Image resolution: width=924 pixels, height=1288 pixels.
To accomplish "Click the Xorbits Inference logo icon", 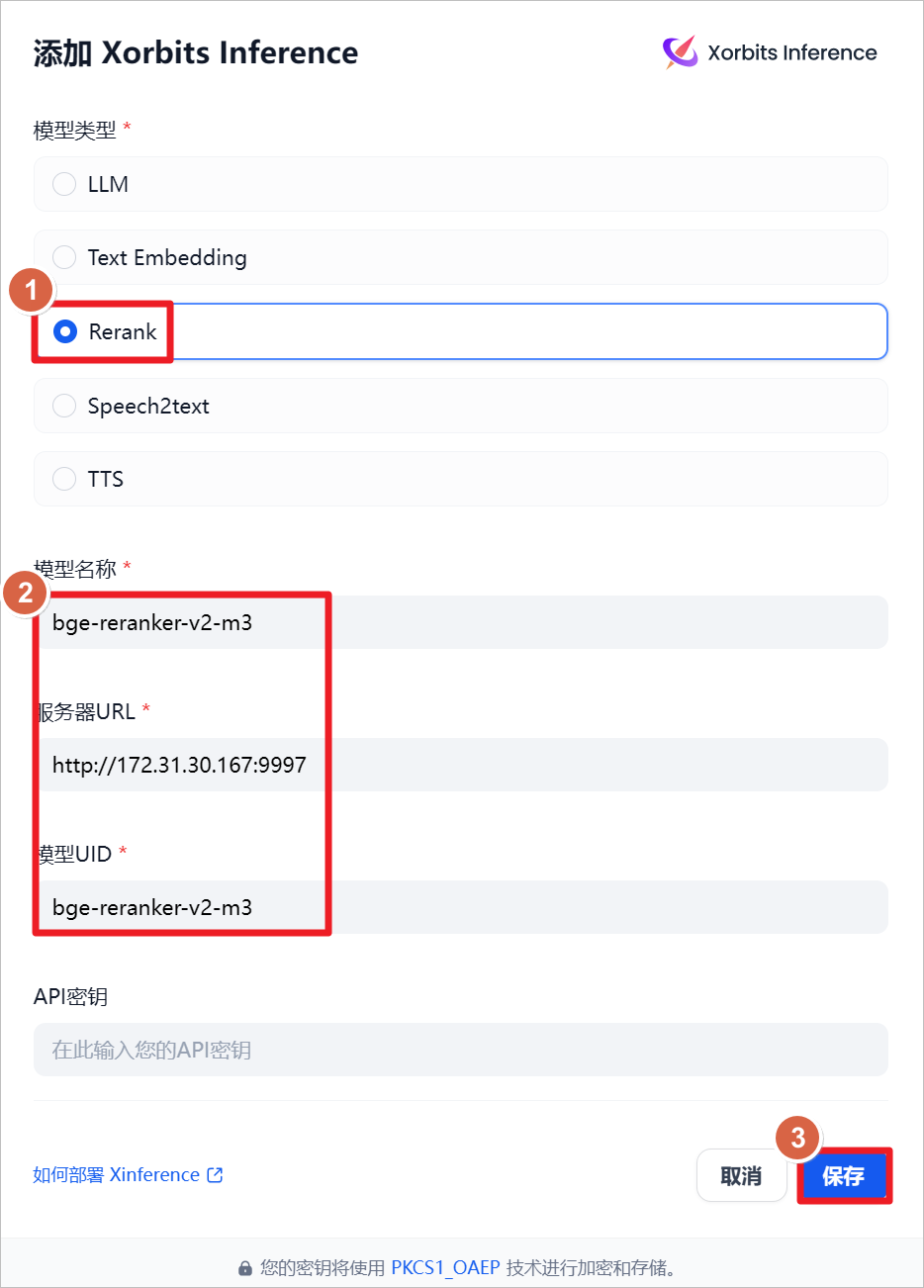I will [680, 52].
